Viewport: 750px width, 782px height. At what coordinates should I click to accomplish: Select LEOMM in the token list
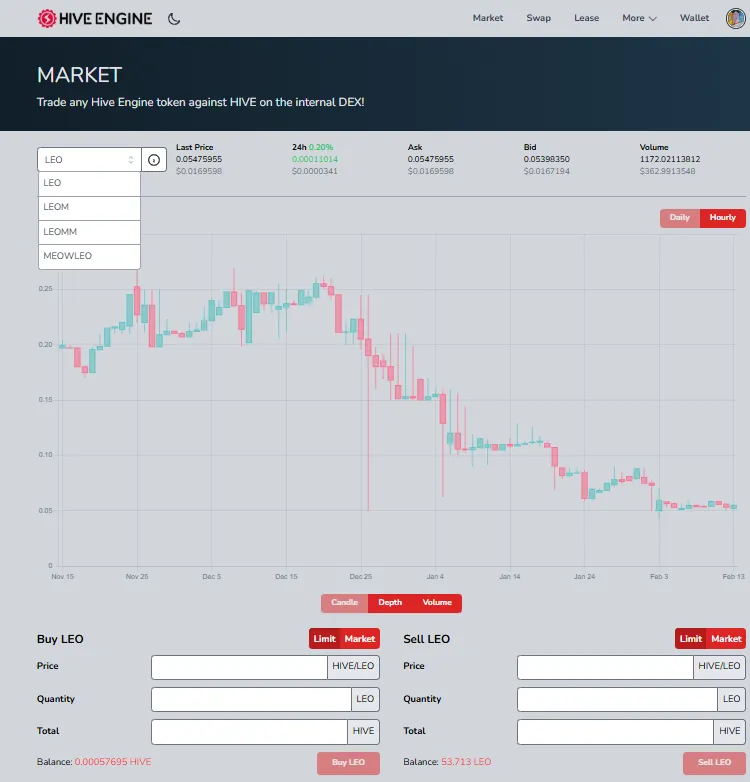(x=89, y=232)
